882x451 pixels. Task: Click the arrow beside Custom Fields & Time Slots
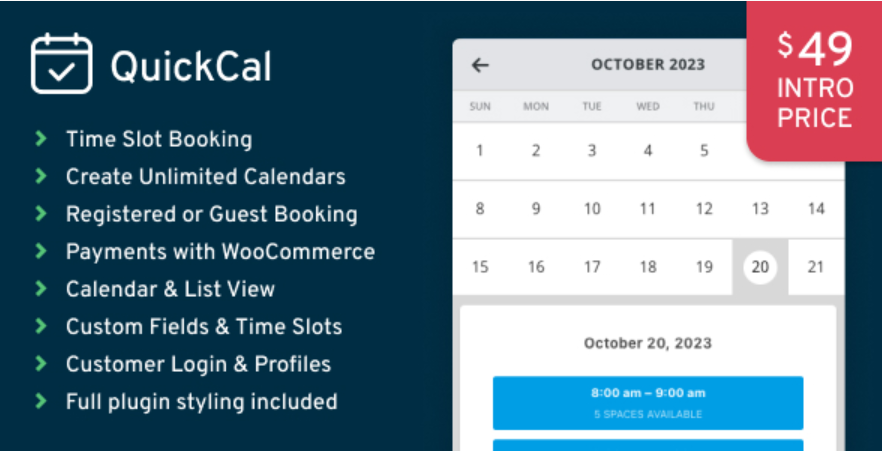tap(41, 327)
